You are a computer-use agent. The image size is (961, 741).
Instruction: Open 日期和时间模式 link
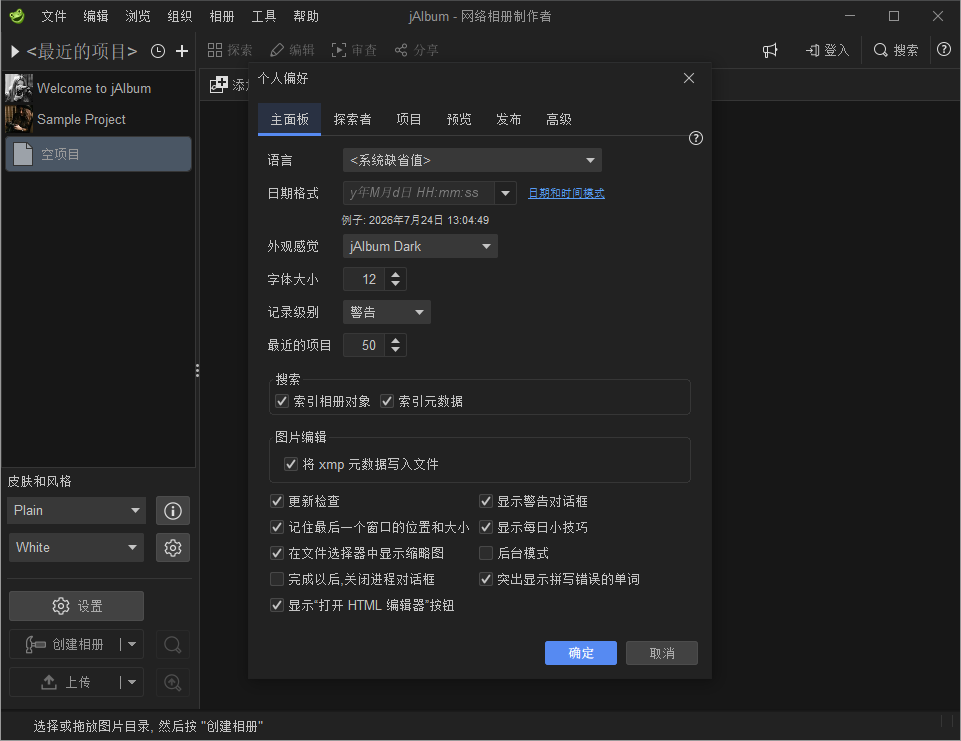[566, 193]
